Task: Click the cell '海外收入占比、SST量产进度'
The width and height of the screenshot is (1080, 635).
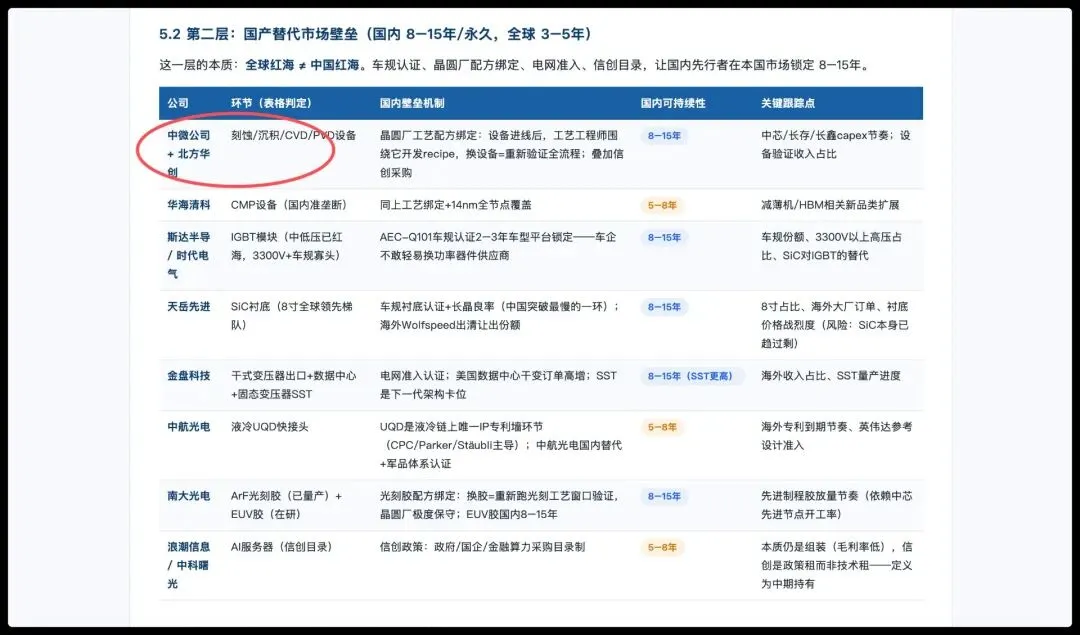Action: point(831,376)
